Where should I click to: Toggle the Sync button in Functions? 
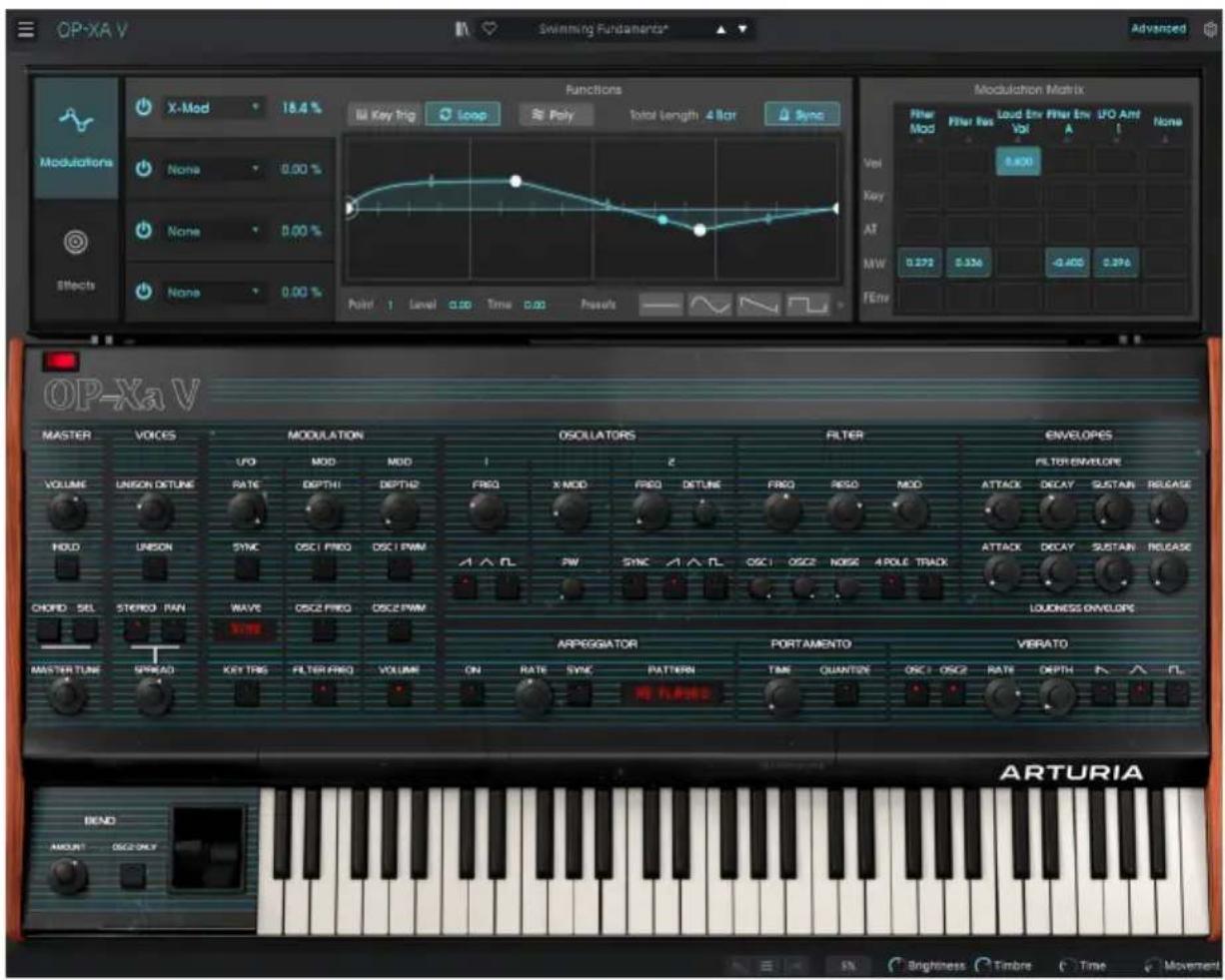pyautogui.click(x=801, y=115)
